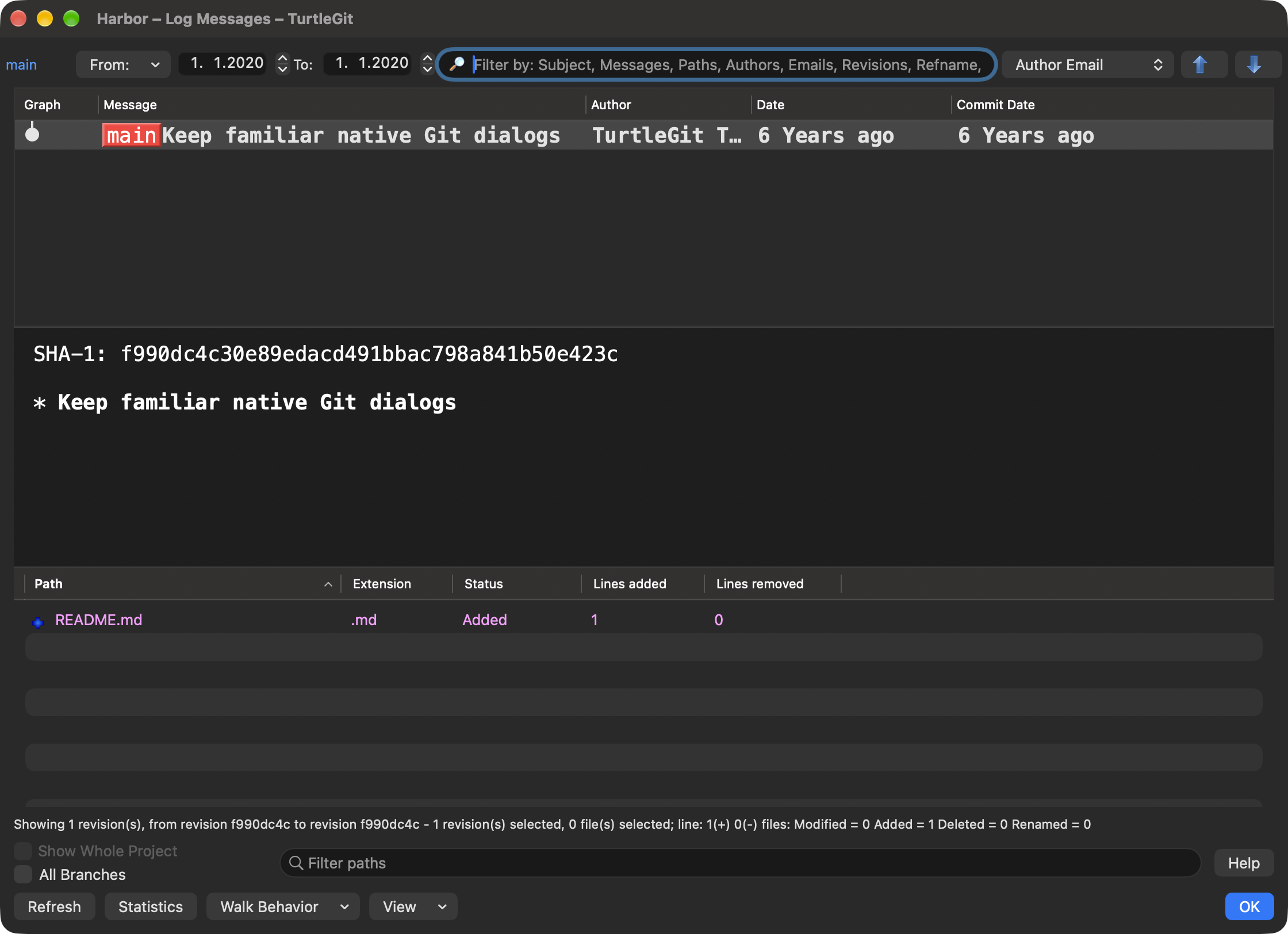
Task: Confirm with the OK button
Action: point(1249,906)
